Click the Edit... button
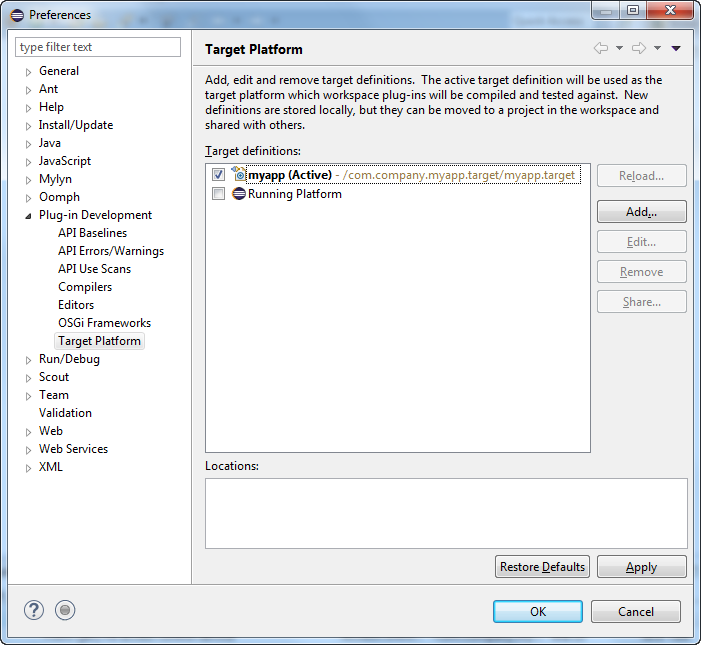701x645 pixels. click(x=642, y=242)
